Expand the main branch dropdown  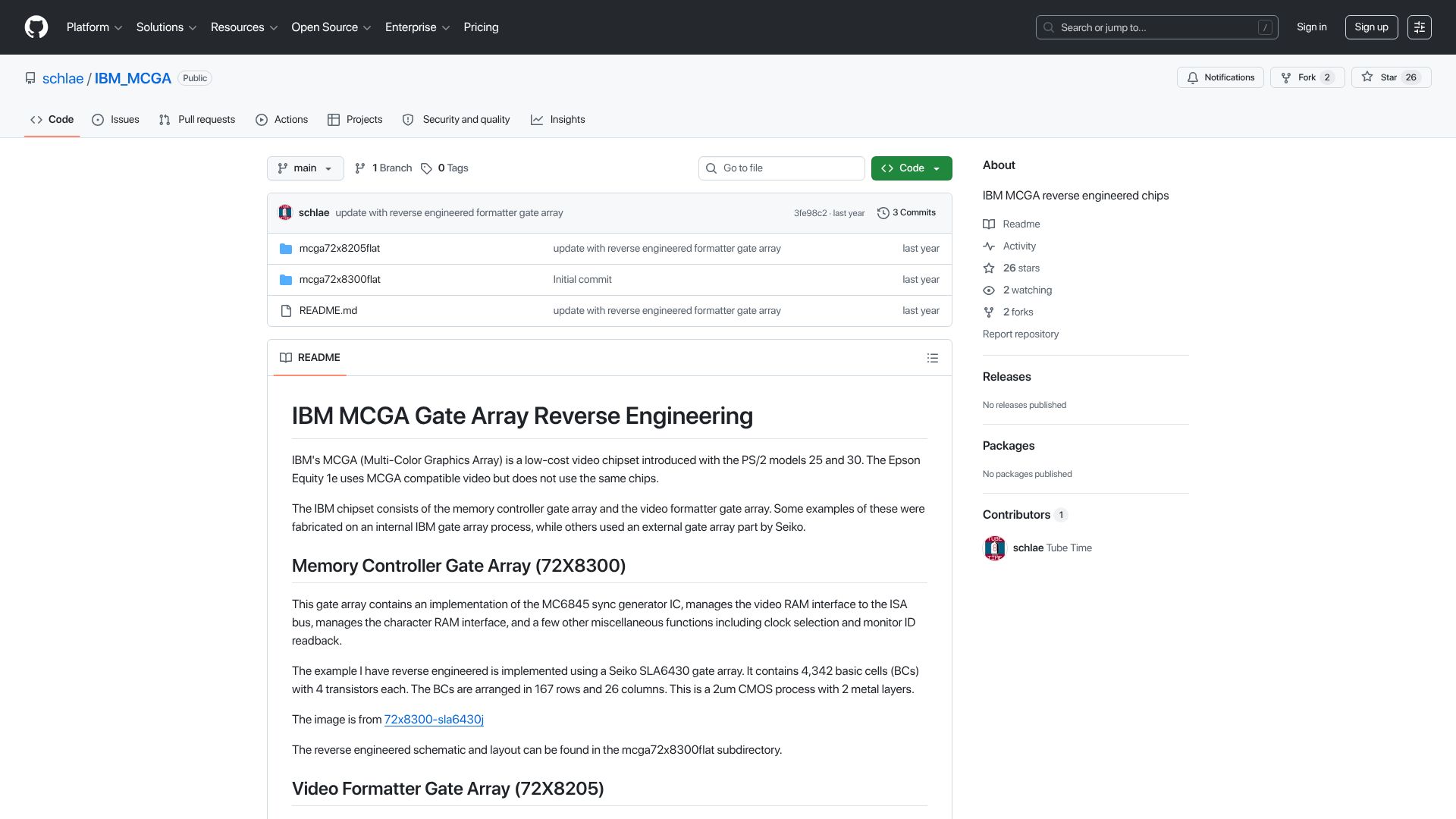click(305, 168)
